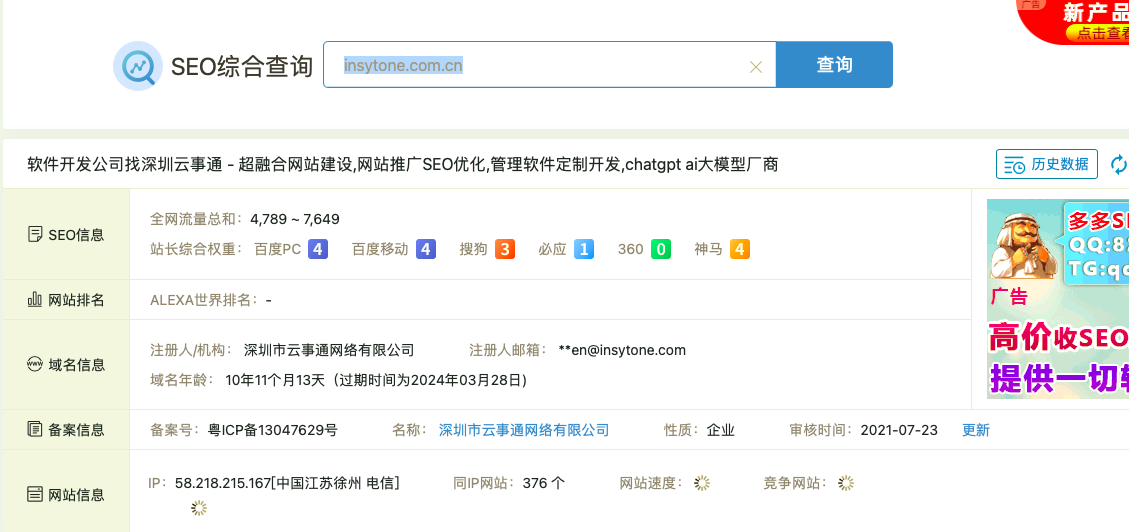The height and width of the screenshot is (532, 1129).
Task: Open the 深圳市云事通网络有限公司 ICP name link
Action: 524,430
